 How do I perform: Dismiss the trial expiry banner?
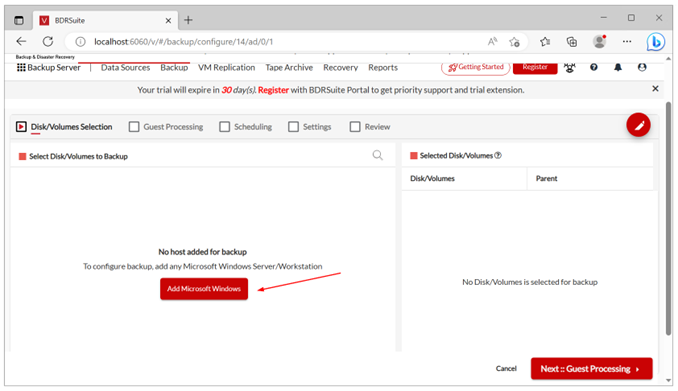coord(655,89)
